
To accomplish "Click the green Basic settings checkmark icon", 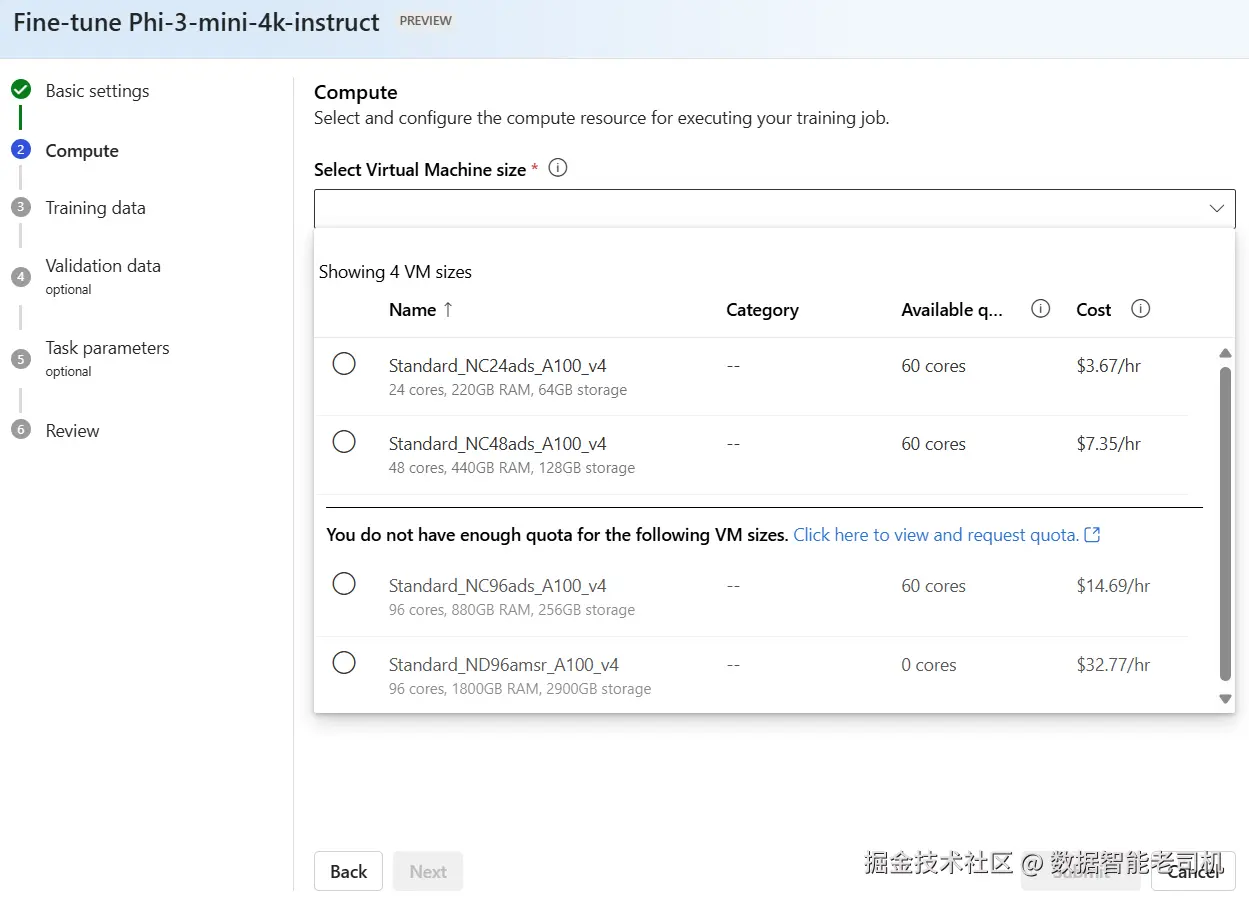I will (21, 90).
